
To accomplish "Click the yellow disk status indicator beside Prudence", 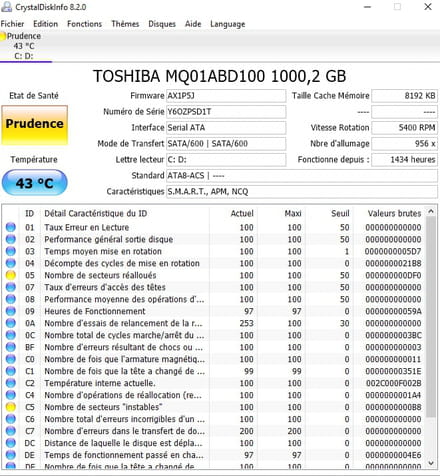I will [x=3, y=36].
